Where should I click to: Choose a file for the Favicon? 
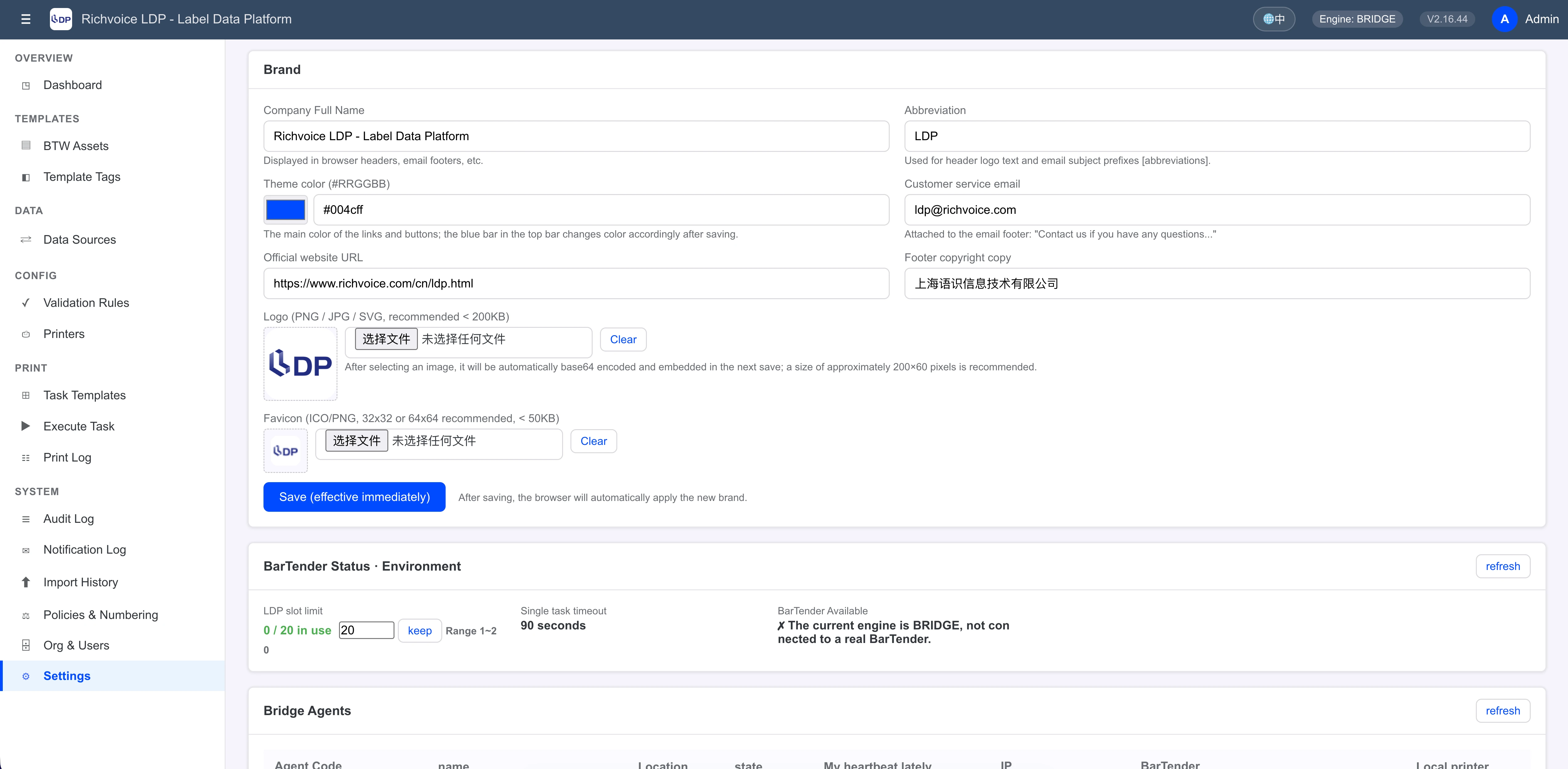coord(356,441)
